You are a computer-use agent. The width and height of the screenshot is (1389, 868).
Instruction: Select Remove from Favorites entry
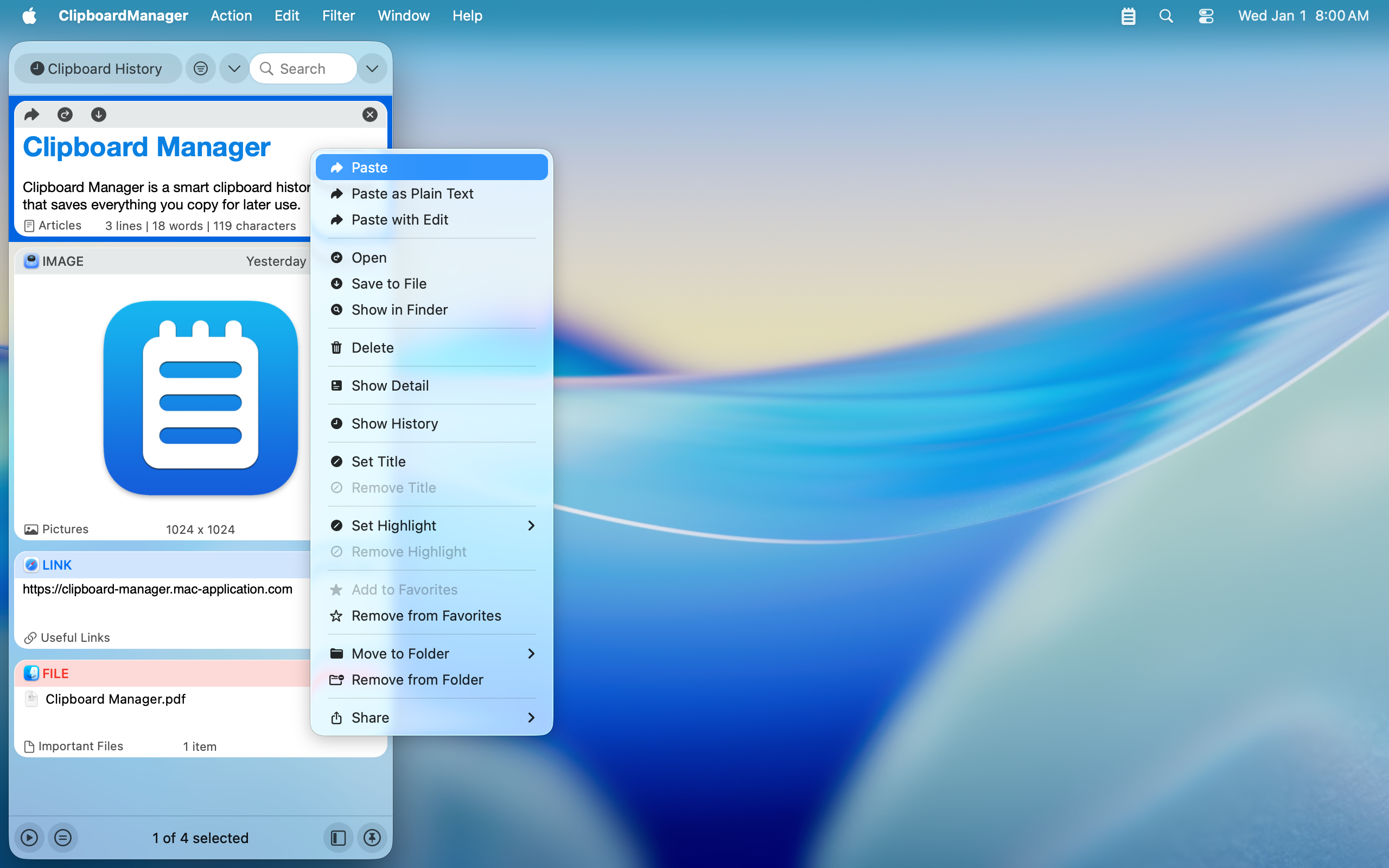(x=426, y=615)
